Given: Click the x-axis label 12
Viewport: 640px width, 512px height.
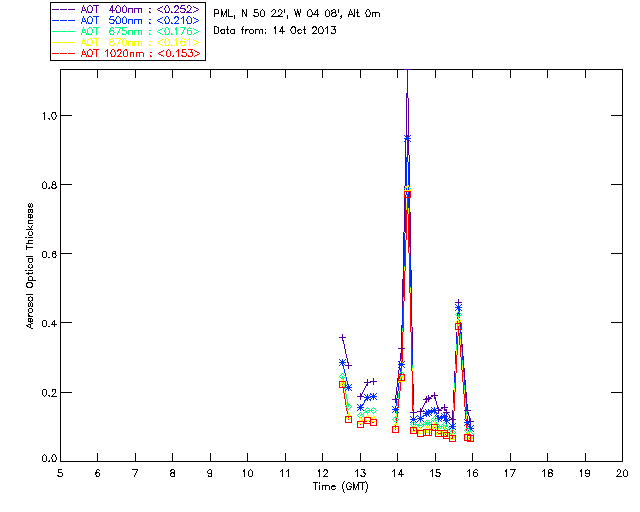Looking at the screenshot, I should 322,473.
